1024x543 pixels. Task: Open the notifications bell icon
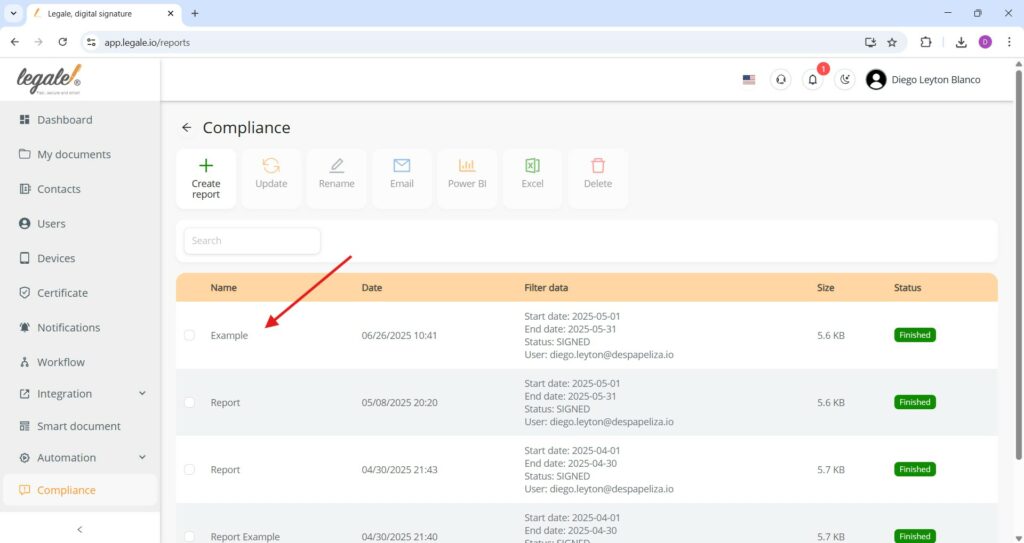tap(812, 80)
